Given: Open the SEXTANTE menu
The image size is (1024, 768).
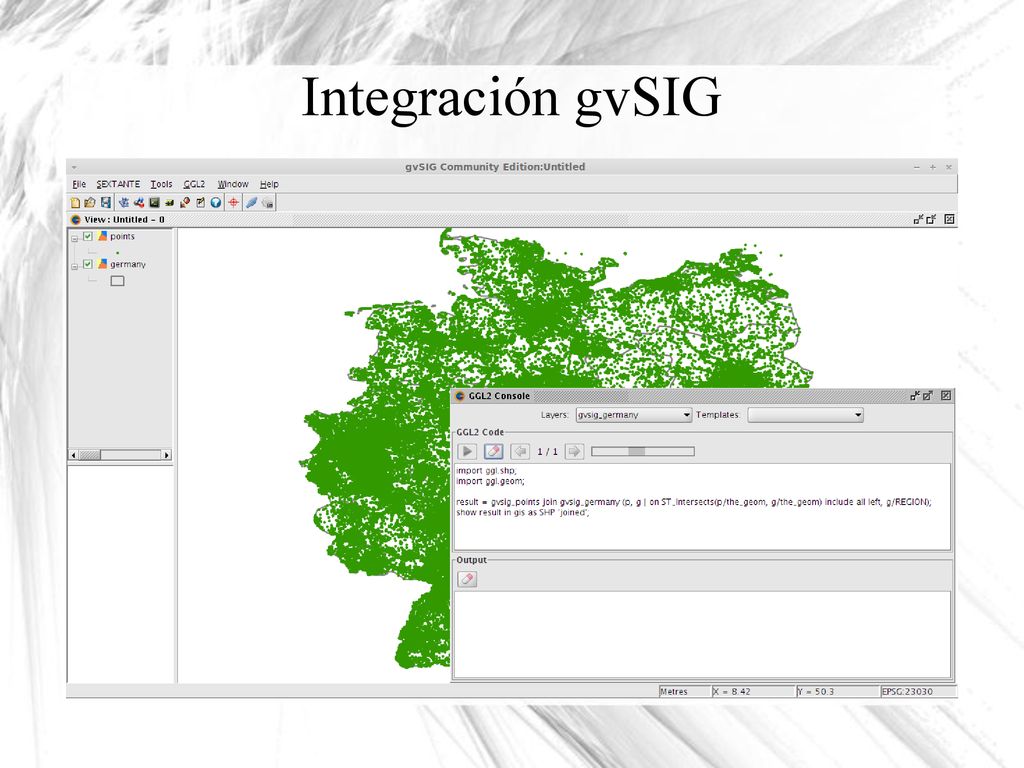Looking at the screenshot, I should 118,184.
